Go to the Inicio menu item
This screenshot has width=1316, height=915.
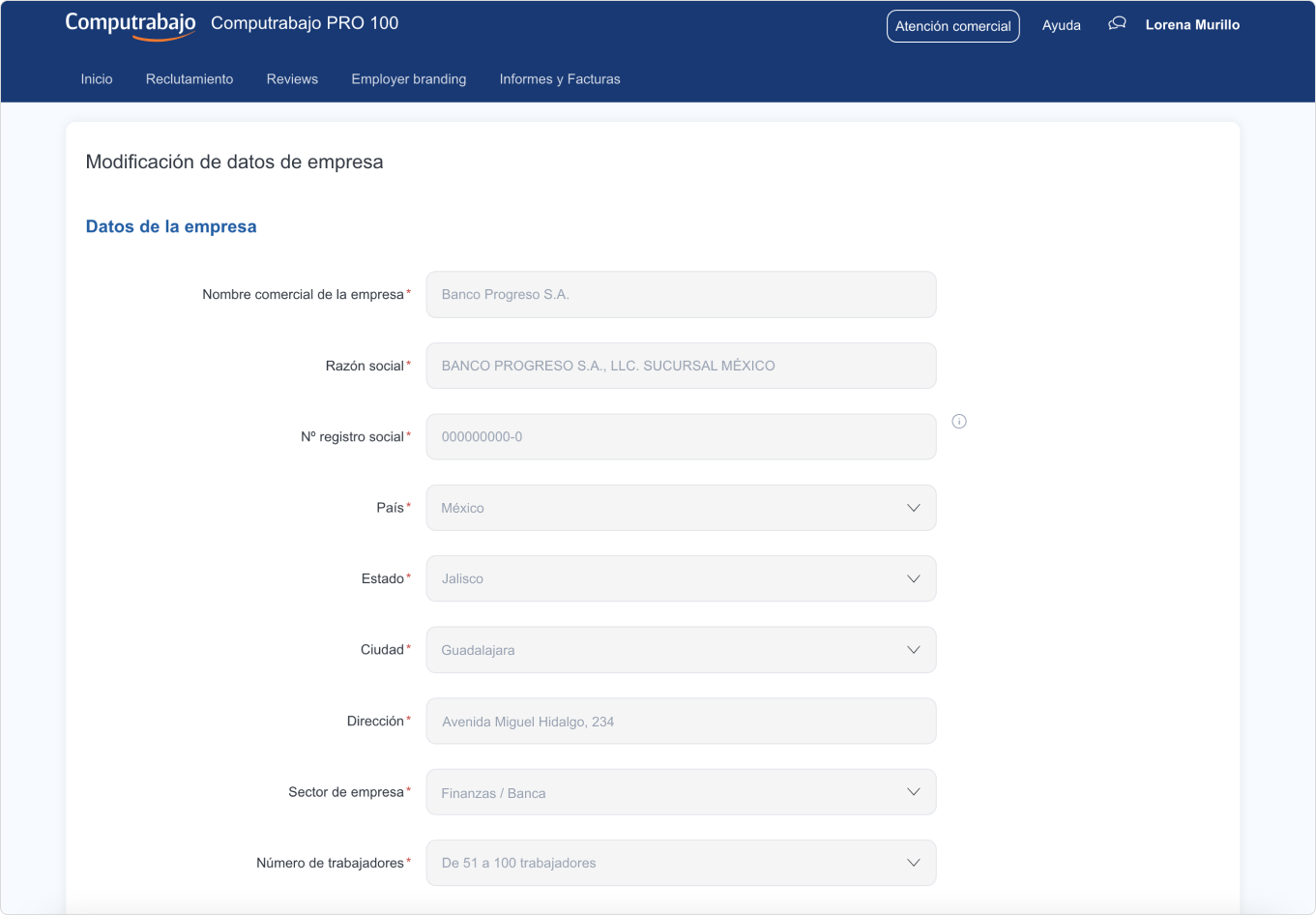click(x=97, y=79)
